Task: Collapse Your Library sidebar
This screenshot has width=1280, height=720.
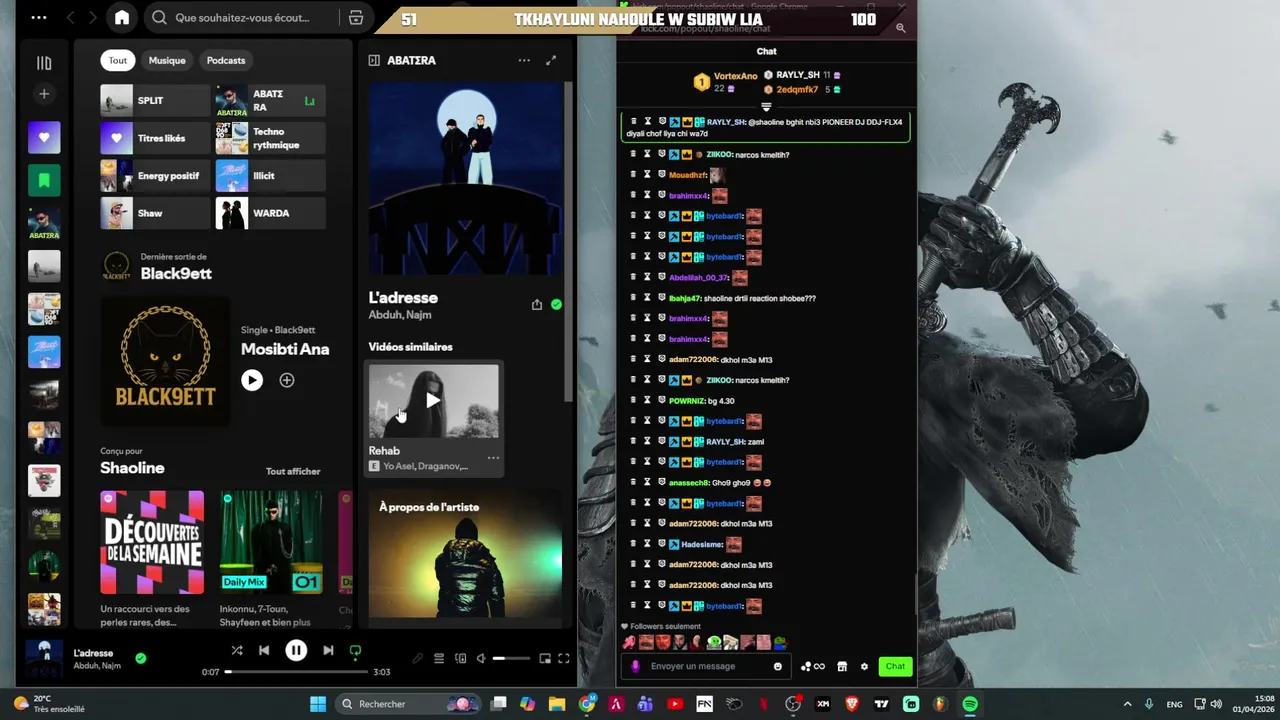Action: click(x=44, y=63)
